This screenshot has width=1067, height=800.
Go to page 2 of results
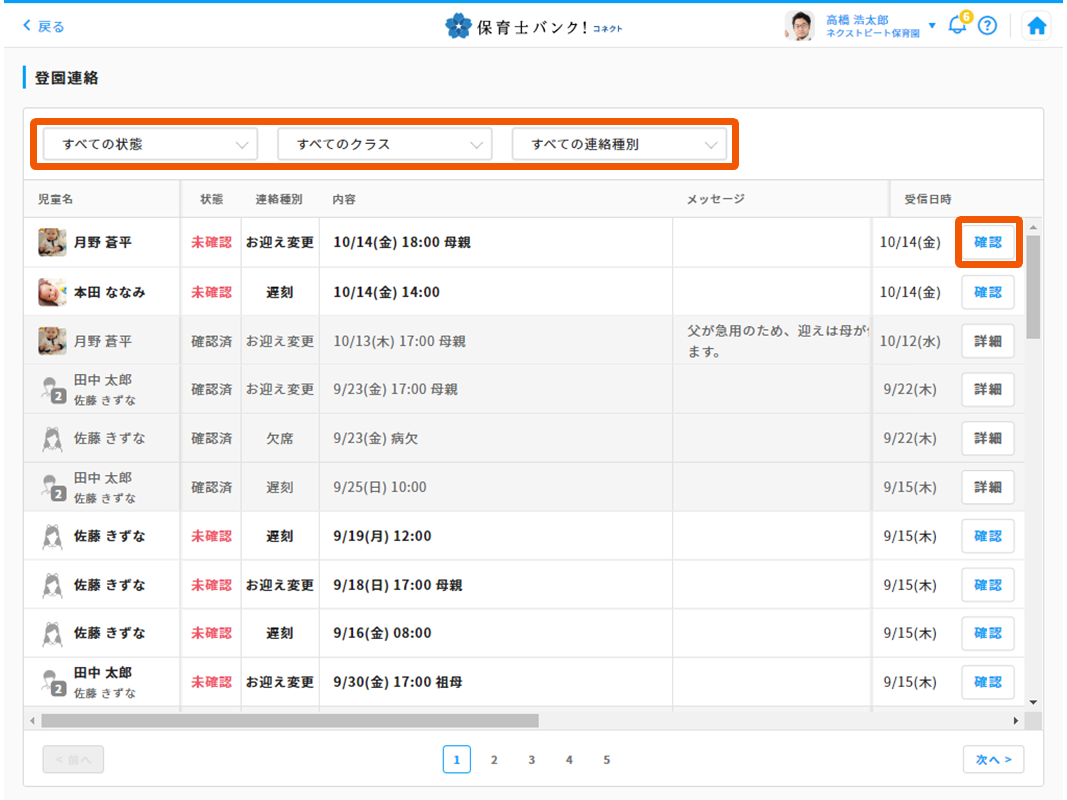494,760
